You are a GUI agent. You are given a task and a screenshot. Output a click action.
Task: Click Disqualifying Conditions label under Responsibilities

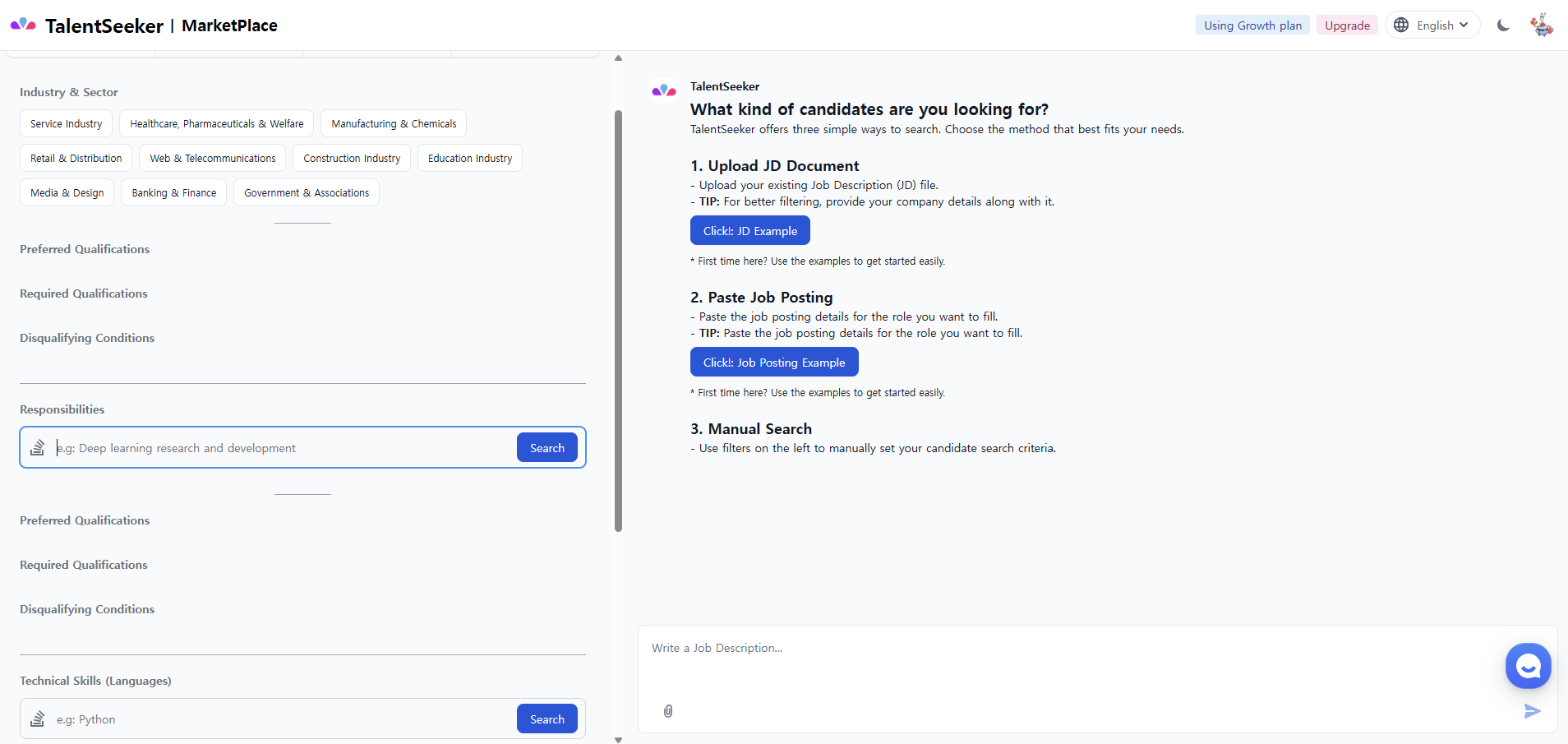point(87,609)
